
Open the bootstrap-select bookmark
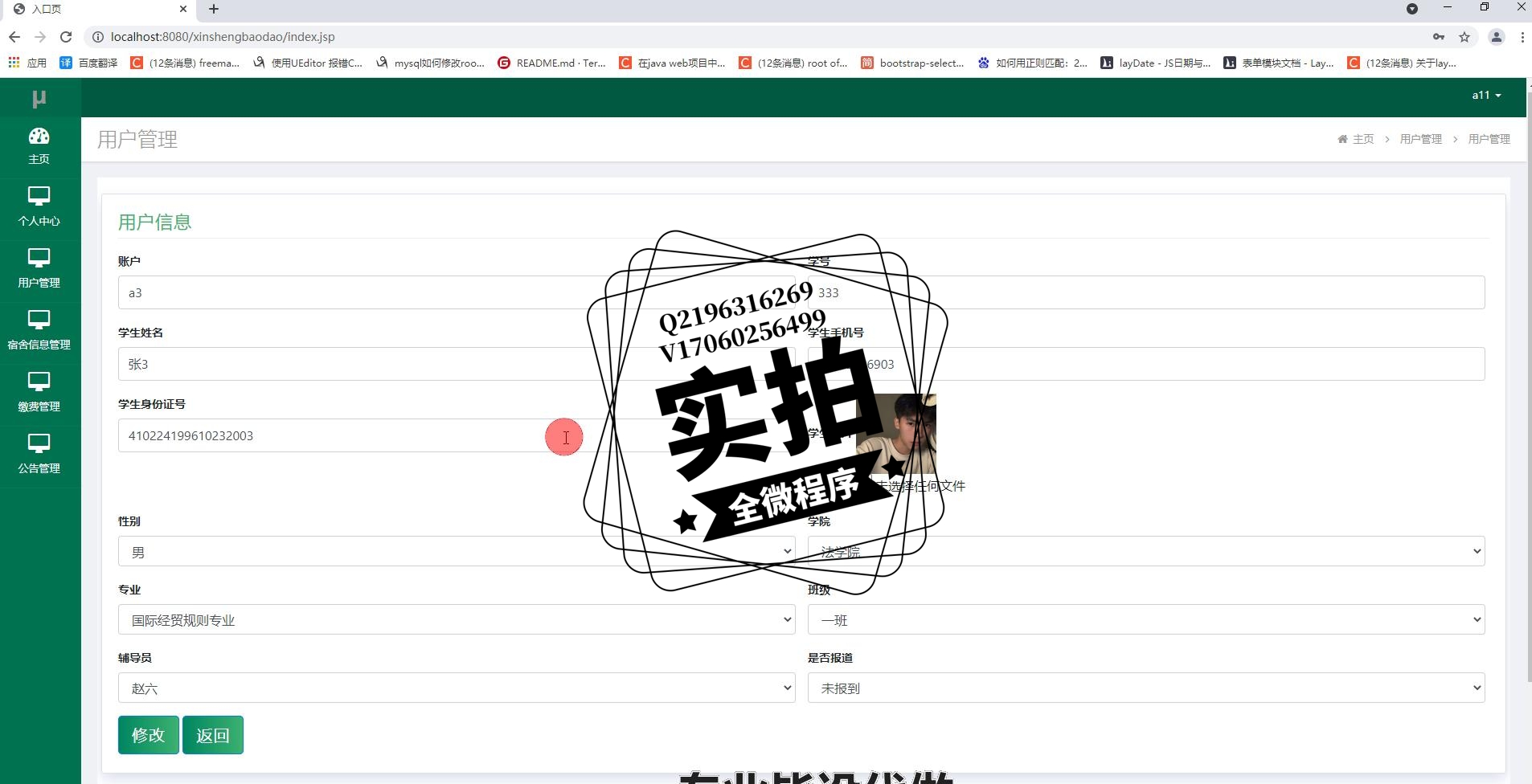pyautogui.click(x=912, y=63)
